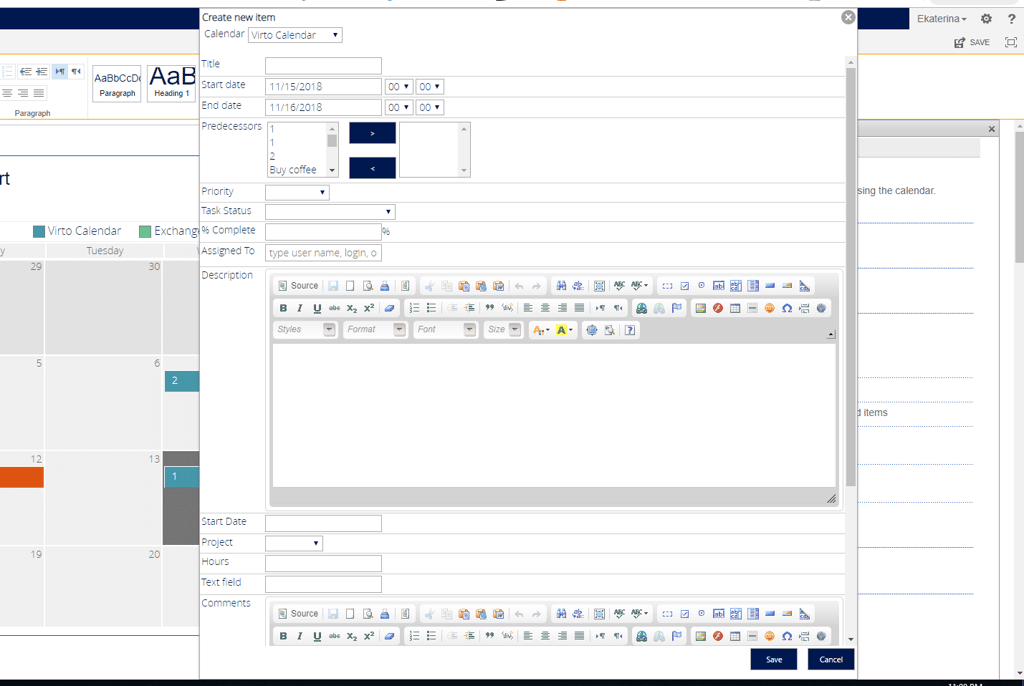
Task: Click the Save button in dialog
Action: click(x=774, y=659)
